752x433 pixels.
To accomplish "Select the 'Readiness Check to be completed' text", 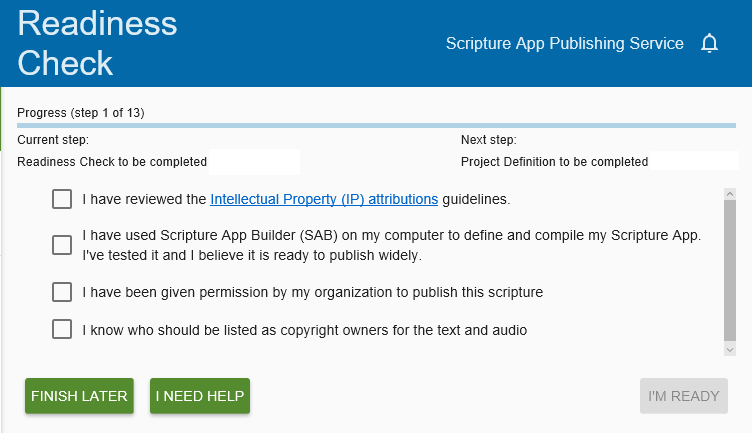I will tap(112, 161).
